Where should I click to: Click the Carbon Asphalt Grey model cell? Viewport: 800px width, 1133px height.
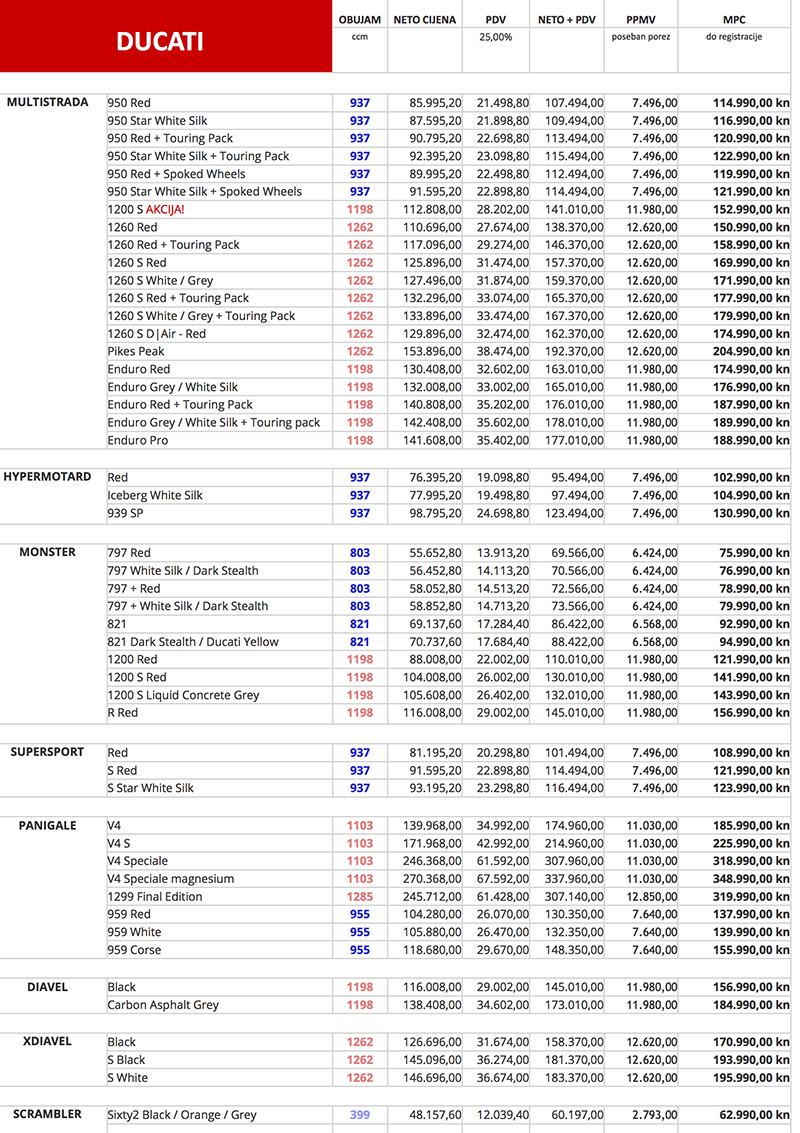(163, 1005)
